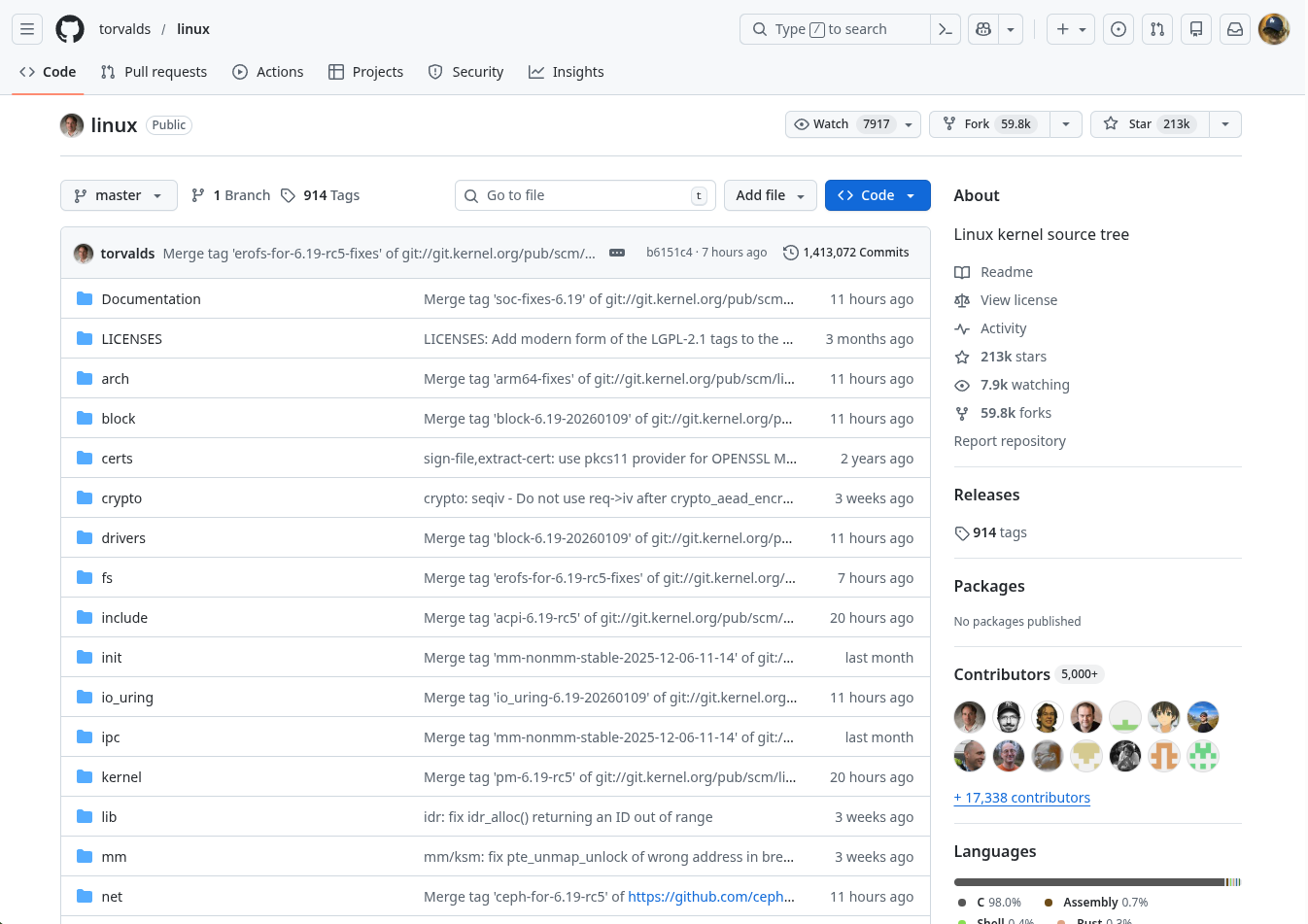
Task: Open the 17,338 contributors link
Action: pyautogui.click(x=1022, y=798)
